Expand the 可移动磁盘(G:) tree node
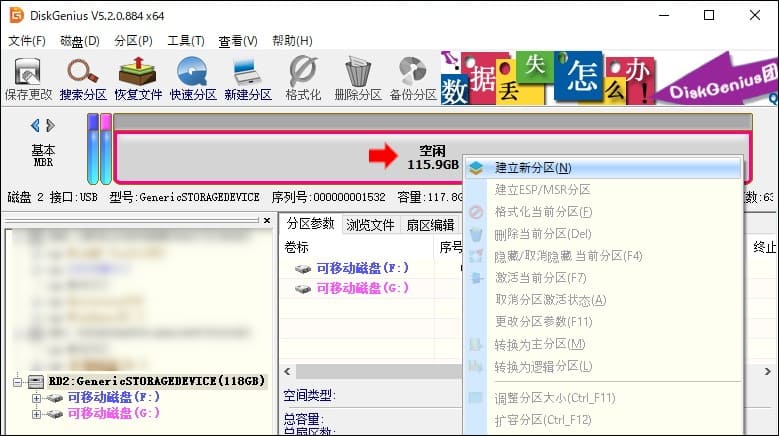The height and width of the screenshot is (436, 779). tap(36, 414)
